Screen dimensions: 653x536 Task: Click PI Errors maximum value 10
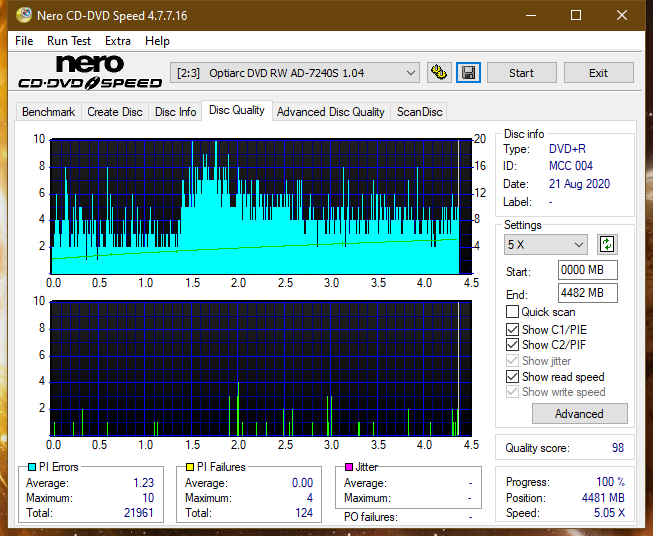coord(148,498)
